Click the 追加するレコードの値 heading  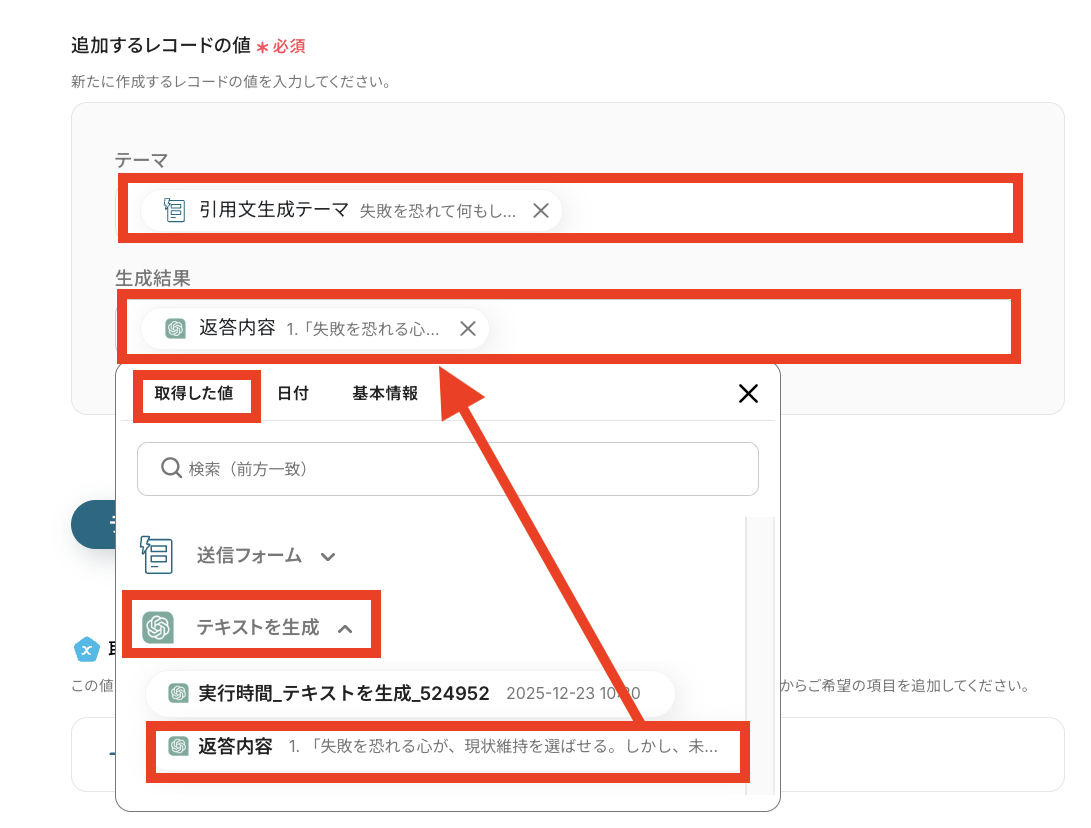pos(161,45)
